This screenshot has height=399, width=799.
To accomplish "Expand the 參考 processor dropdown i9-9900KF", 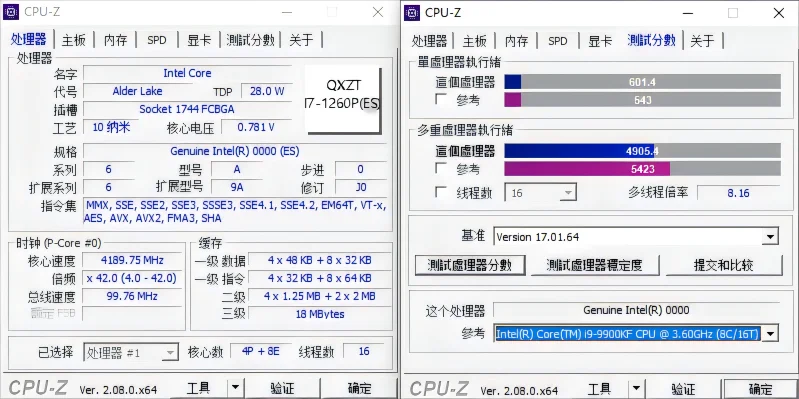I will coord(770,334).
